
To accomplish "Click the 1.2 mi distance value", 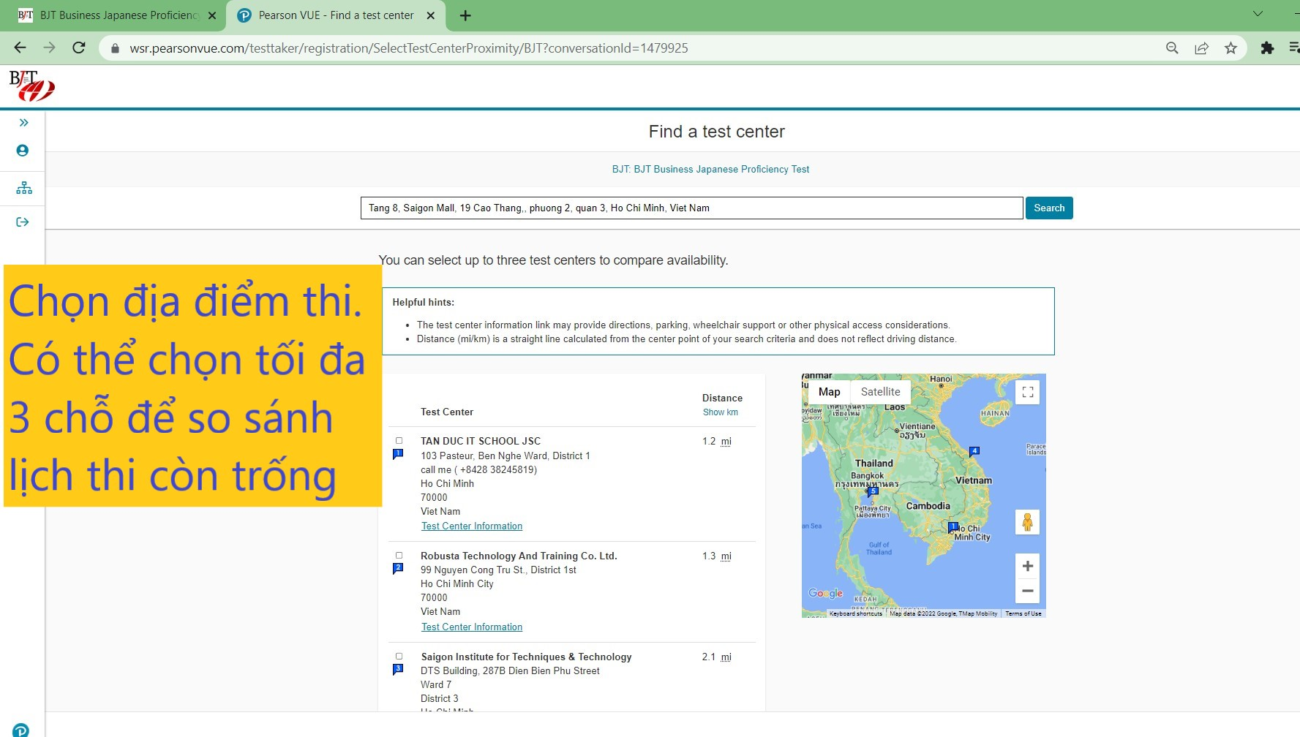I will 716,441.
